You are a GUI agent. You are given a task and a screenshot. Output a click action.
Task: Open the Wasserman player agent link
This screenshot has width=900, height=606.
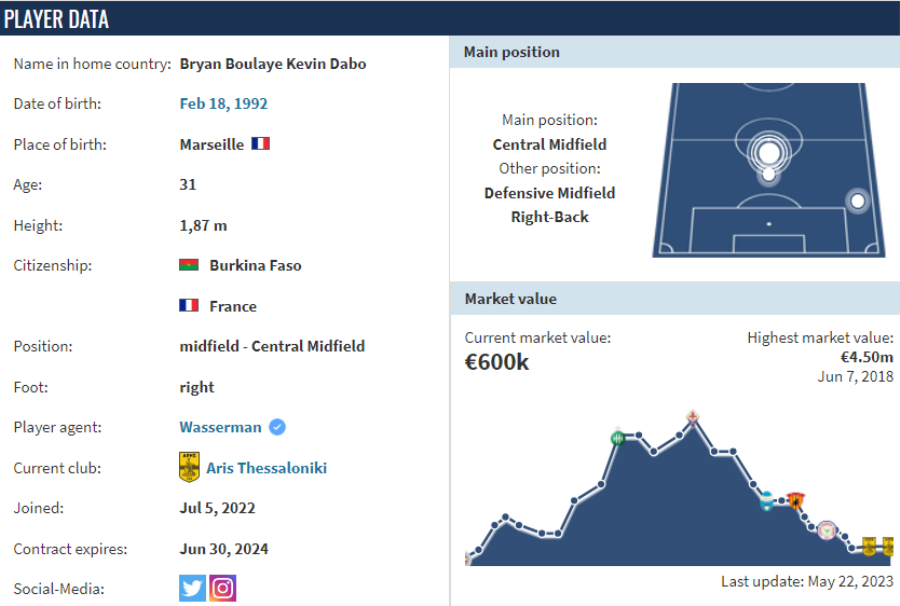point(220,427)
